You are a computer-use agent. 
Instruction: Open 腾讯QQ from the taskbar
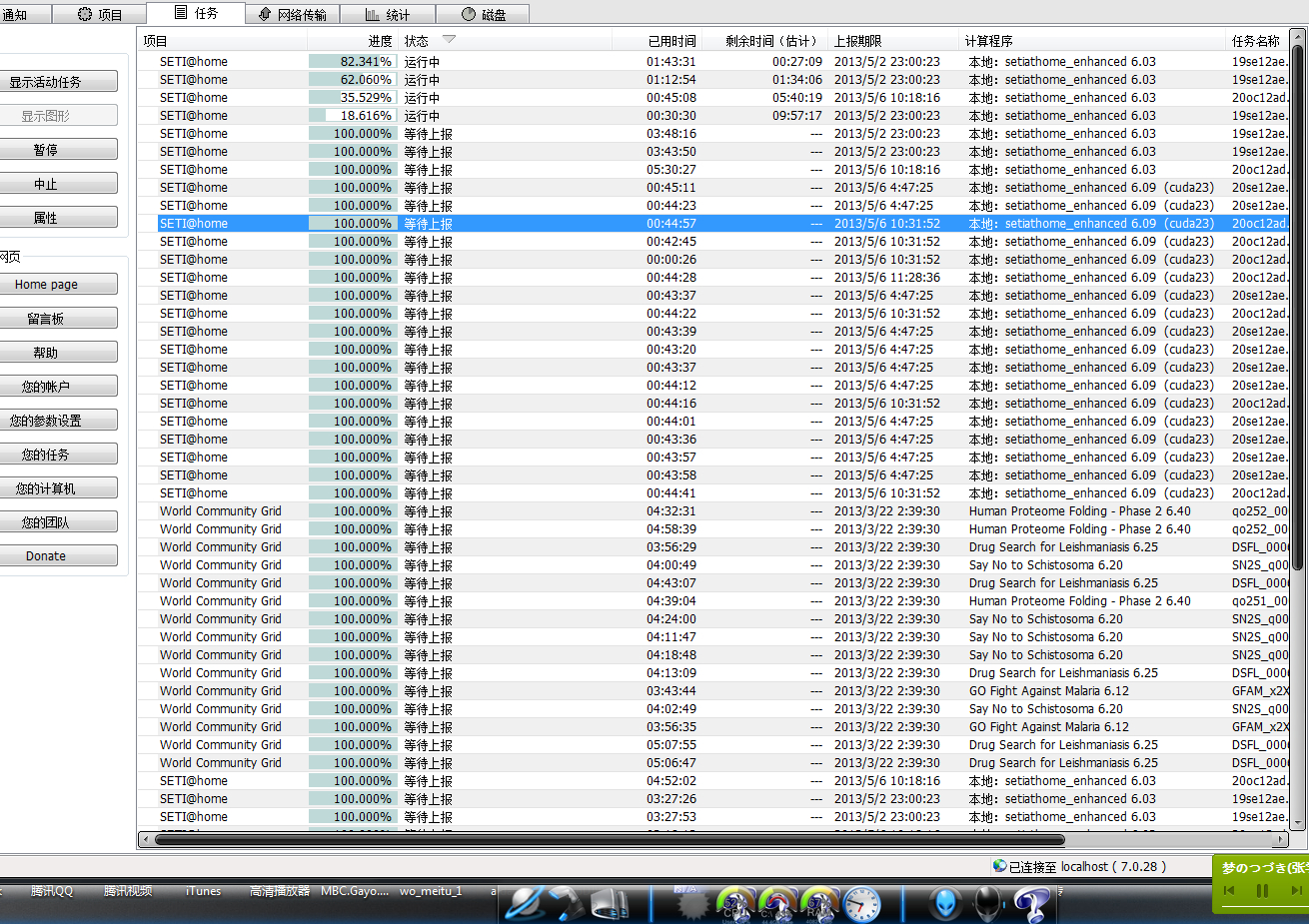click(x=52, y=891)
